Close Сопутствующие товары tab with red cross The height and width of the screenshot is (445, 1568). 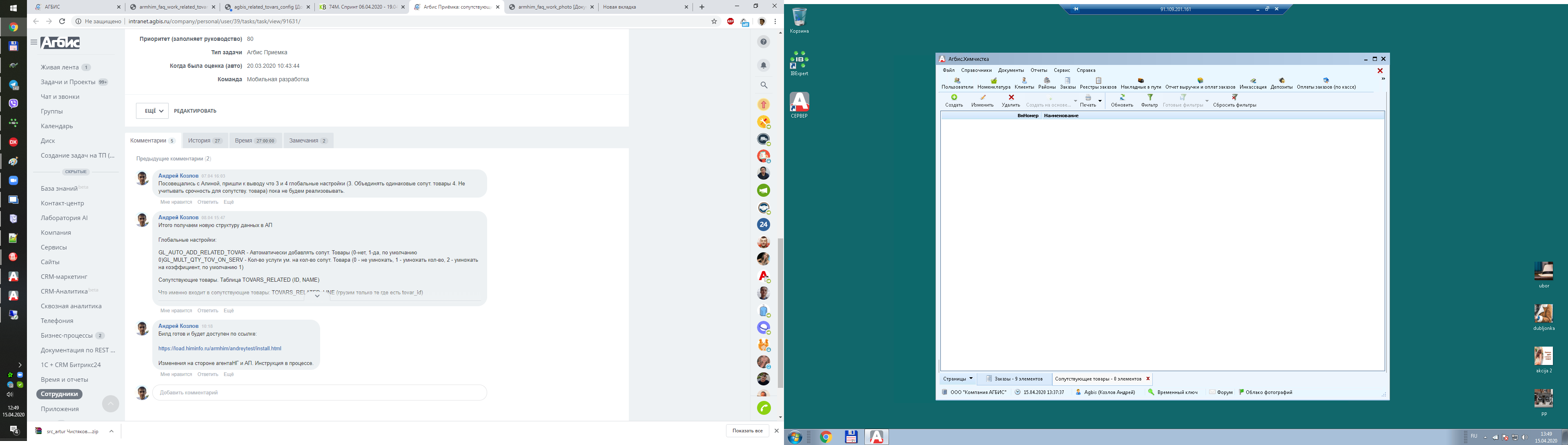click(1148, 378)
